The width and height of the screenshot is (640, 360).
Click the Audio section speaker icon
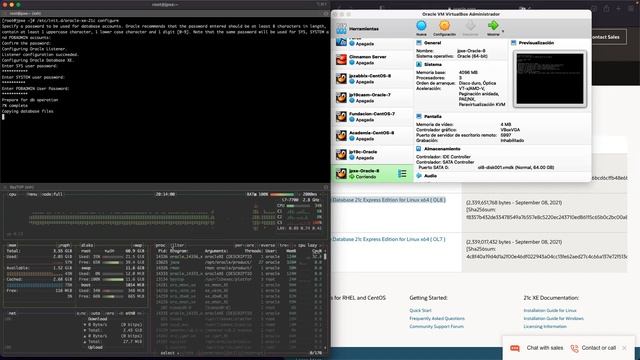(x=419, y=176)
